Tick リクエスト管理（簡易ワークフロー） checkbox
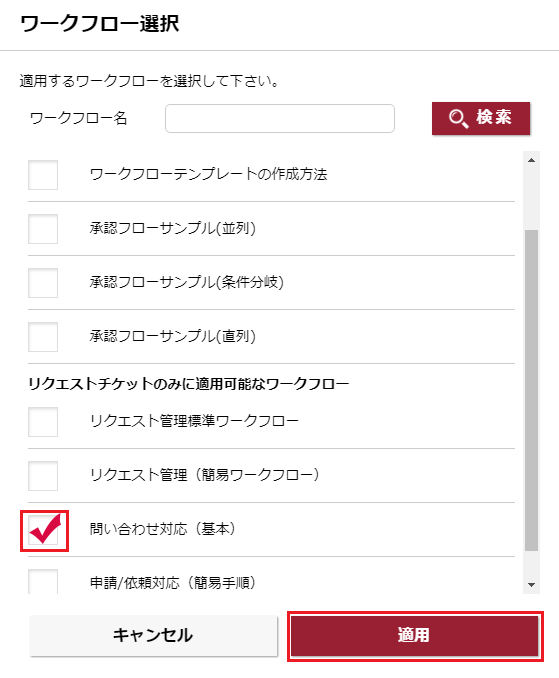This screenshot has width=559, height=678. coord(43,476)
